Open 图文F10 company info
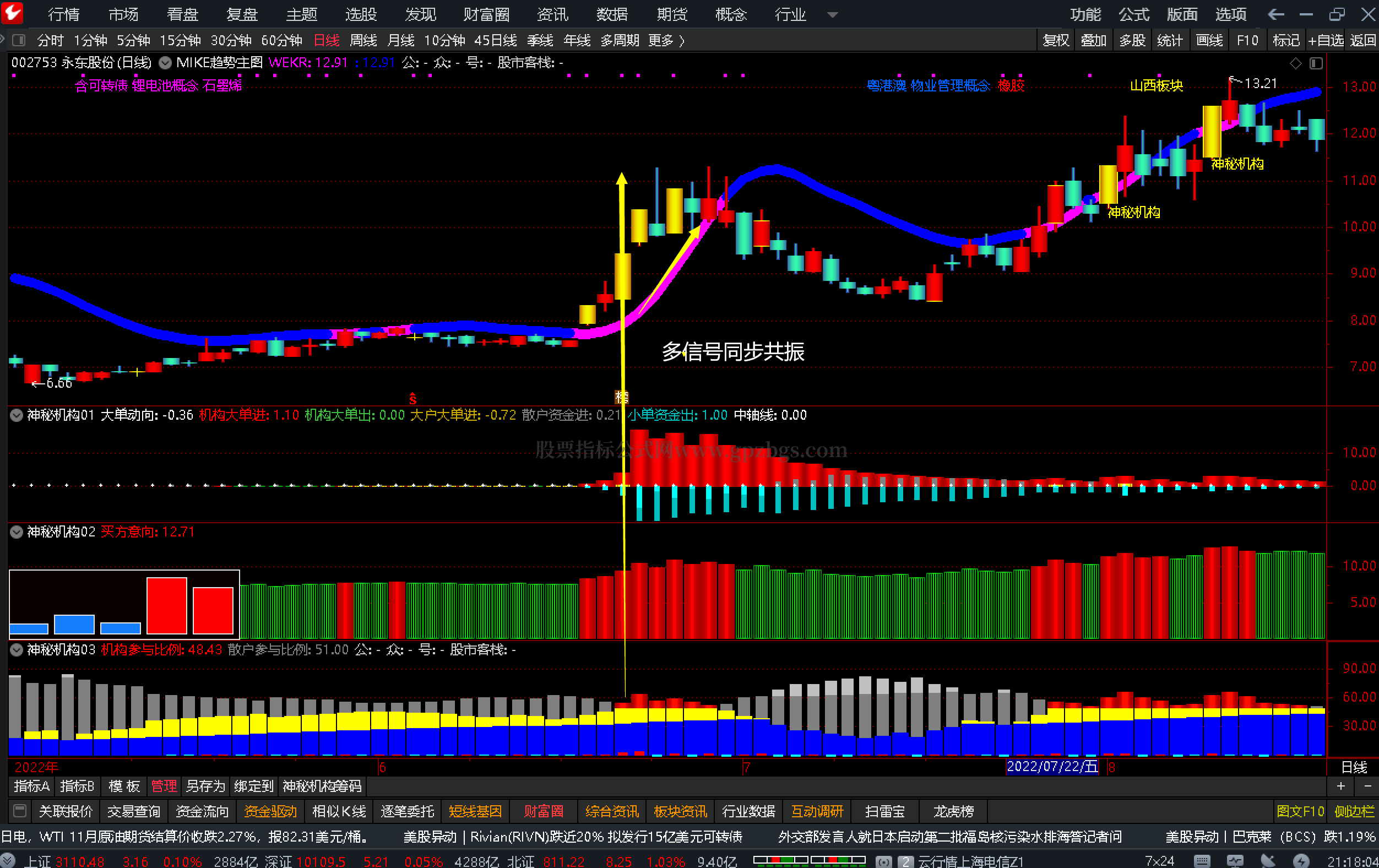Viewport: 1379px width, 868px height. tap(1301, 811)
